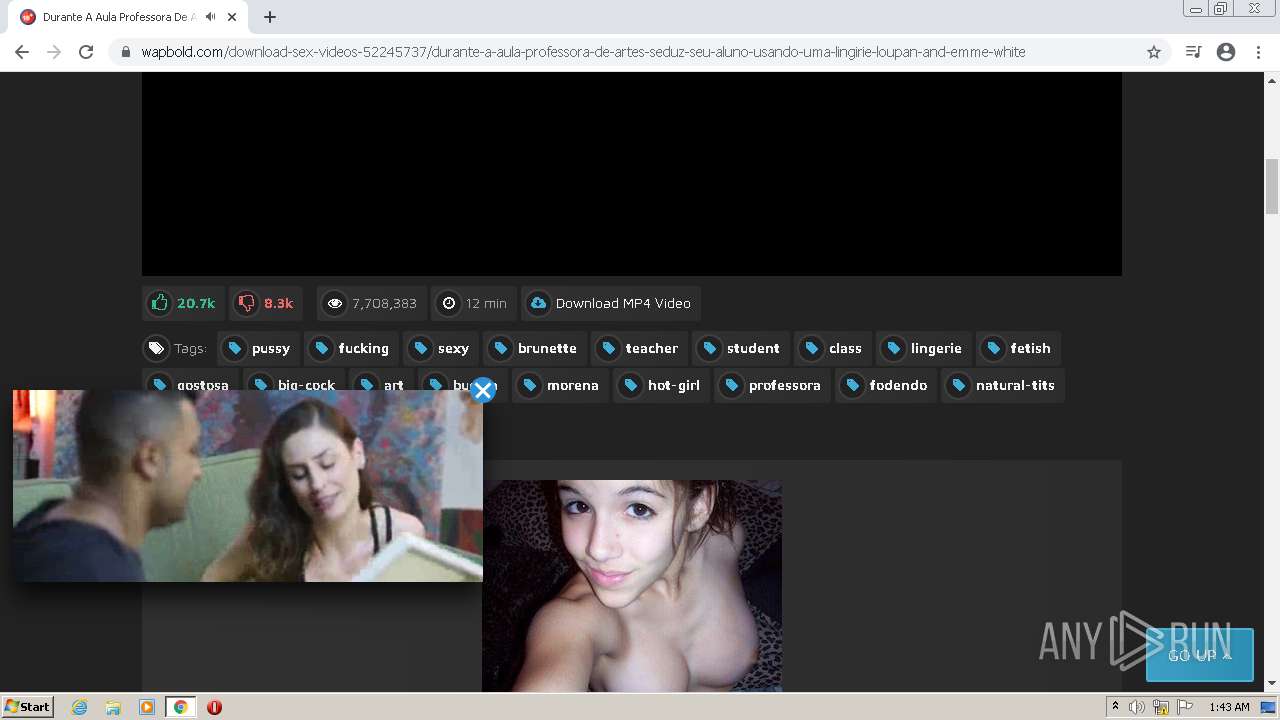Click the scrollbar up arrow
The image size is (1280, 720).
tap(1272, 80)
